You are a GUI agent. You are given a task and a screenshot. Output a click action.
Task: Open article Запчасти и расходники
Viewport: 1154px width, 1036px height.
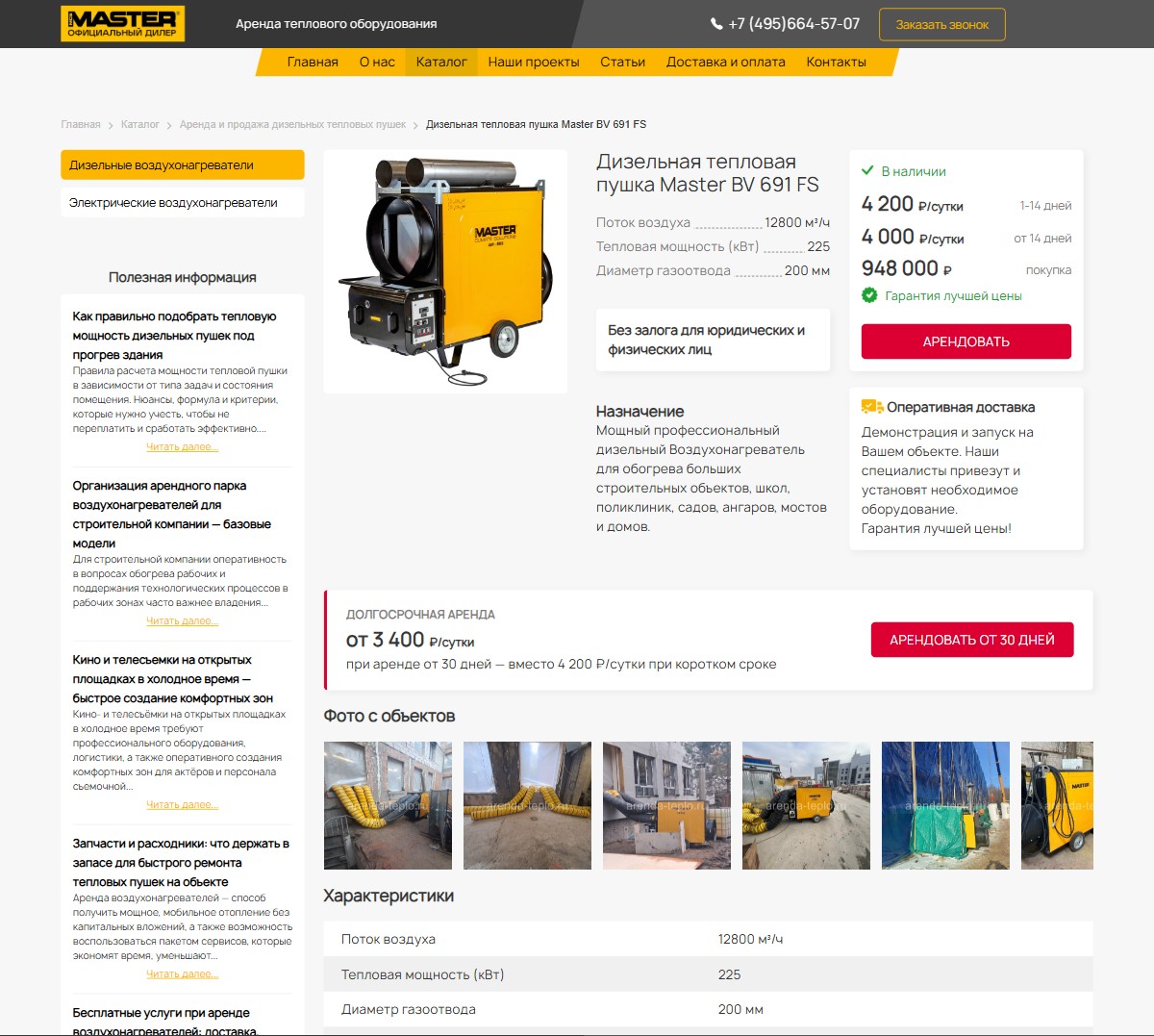181,863
